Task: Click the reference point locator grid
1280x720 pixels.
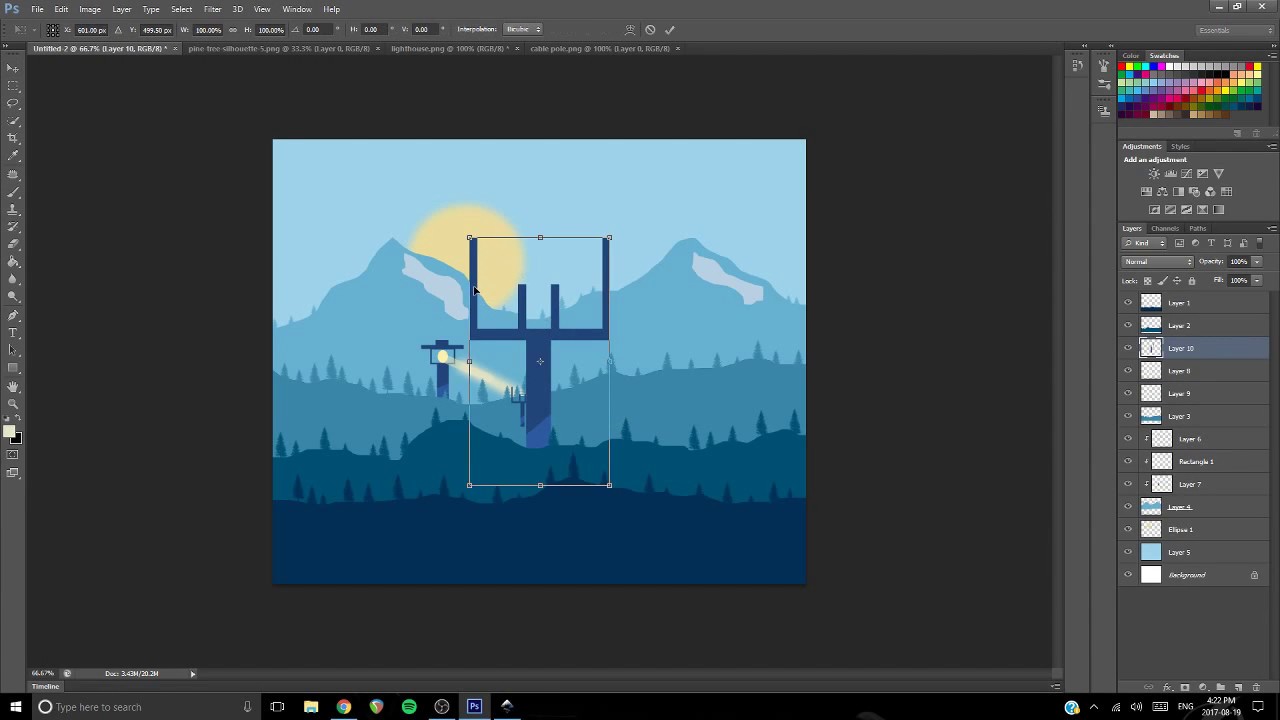Action: [53, 30]
